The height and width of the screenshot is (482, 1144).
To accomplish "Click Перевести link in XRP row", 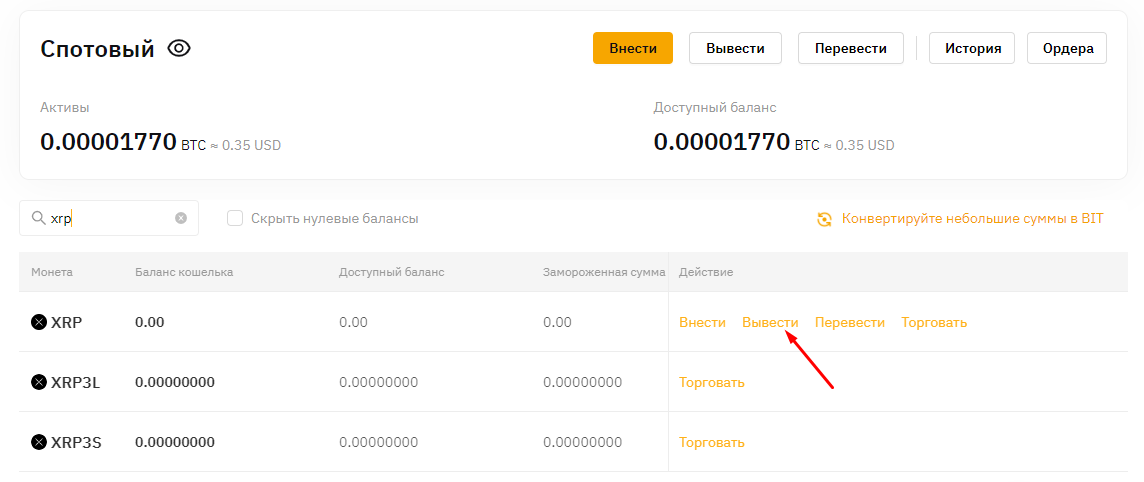I will pyautogui.click(x=849, y=322).
